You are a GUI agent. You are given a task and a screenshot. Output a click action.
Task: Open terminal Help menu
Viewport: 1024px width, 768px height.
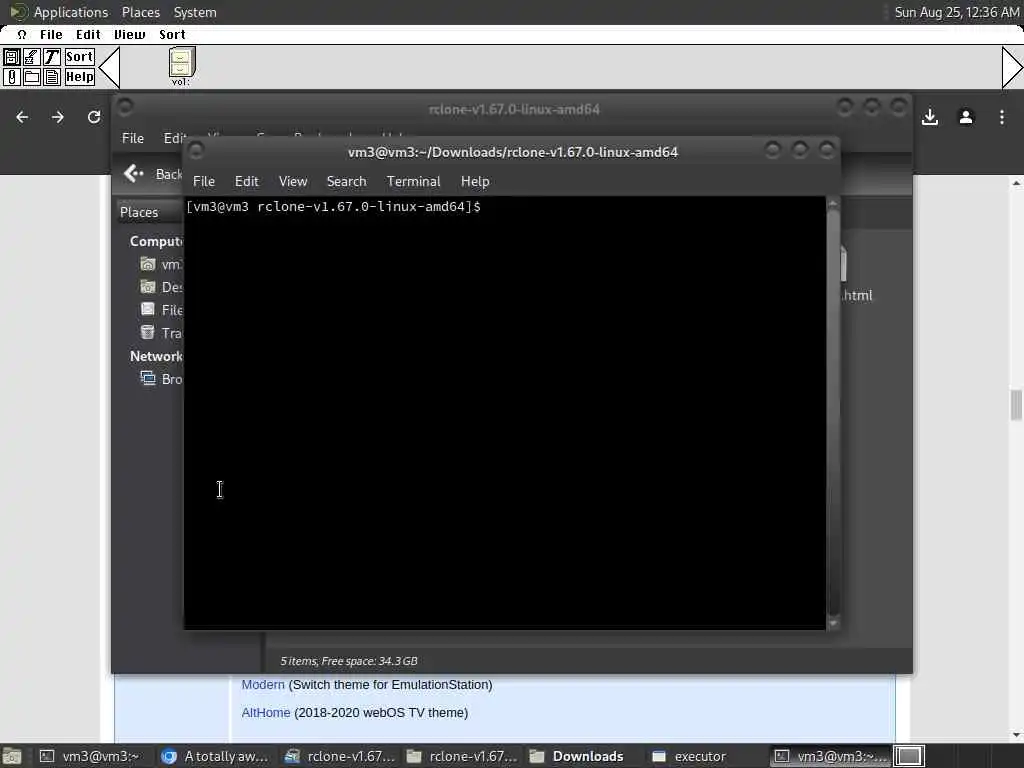coord(475,182)
